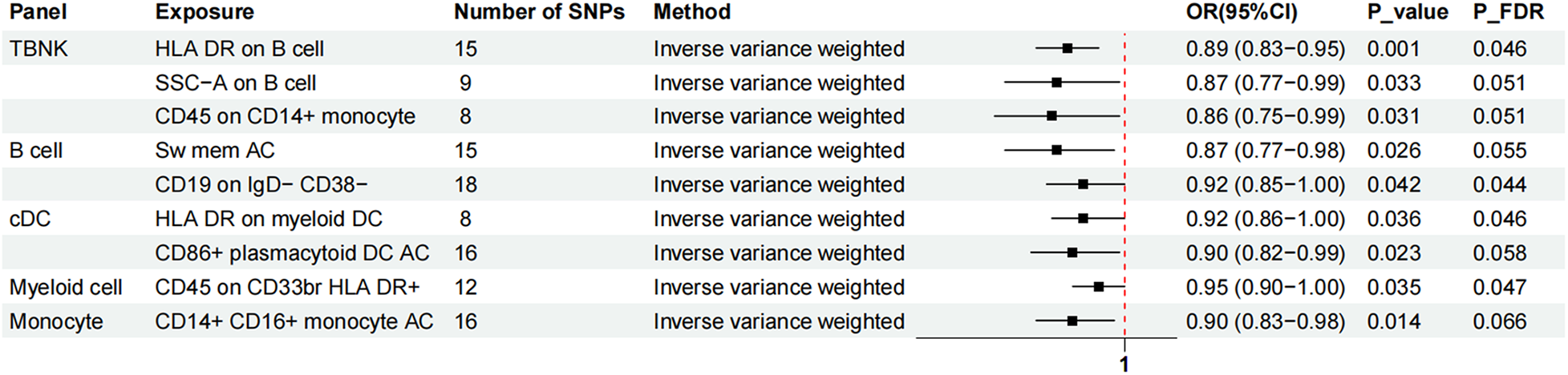Select the P_value column header

[x=1408, y=12]
